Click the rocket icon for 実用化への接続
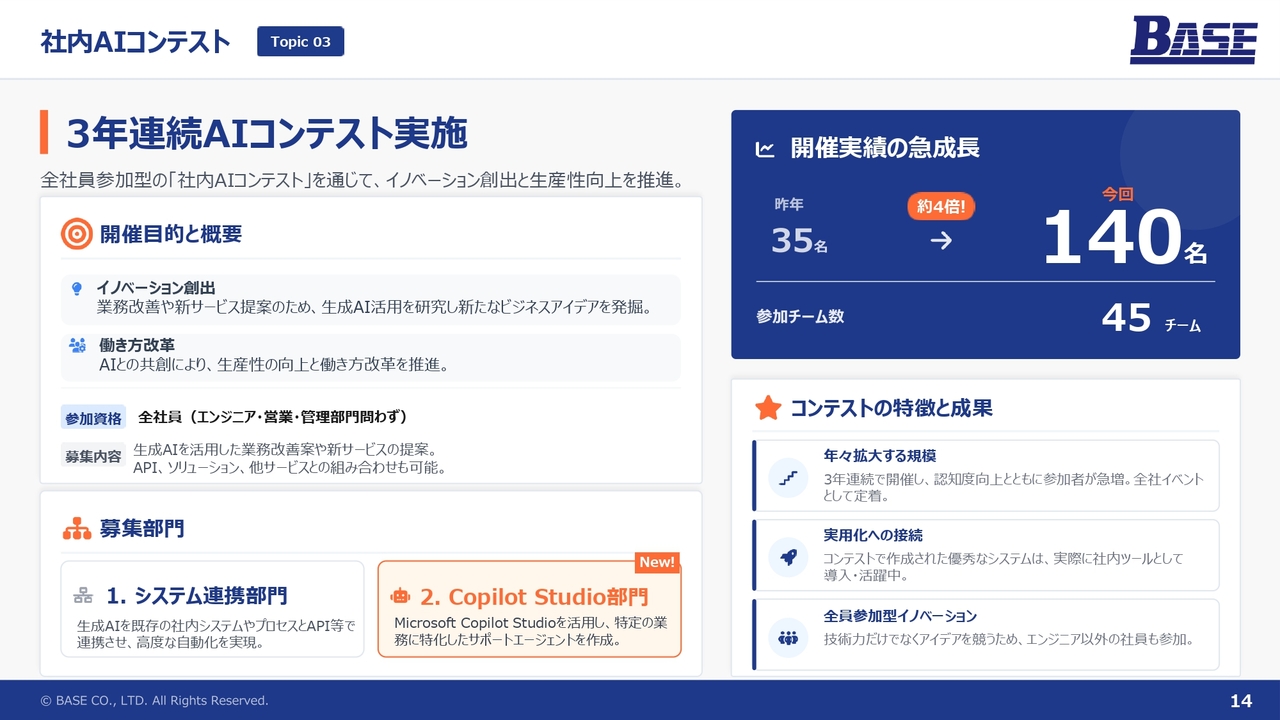Screen dimensions: 1280x720 pos(788,557)
